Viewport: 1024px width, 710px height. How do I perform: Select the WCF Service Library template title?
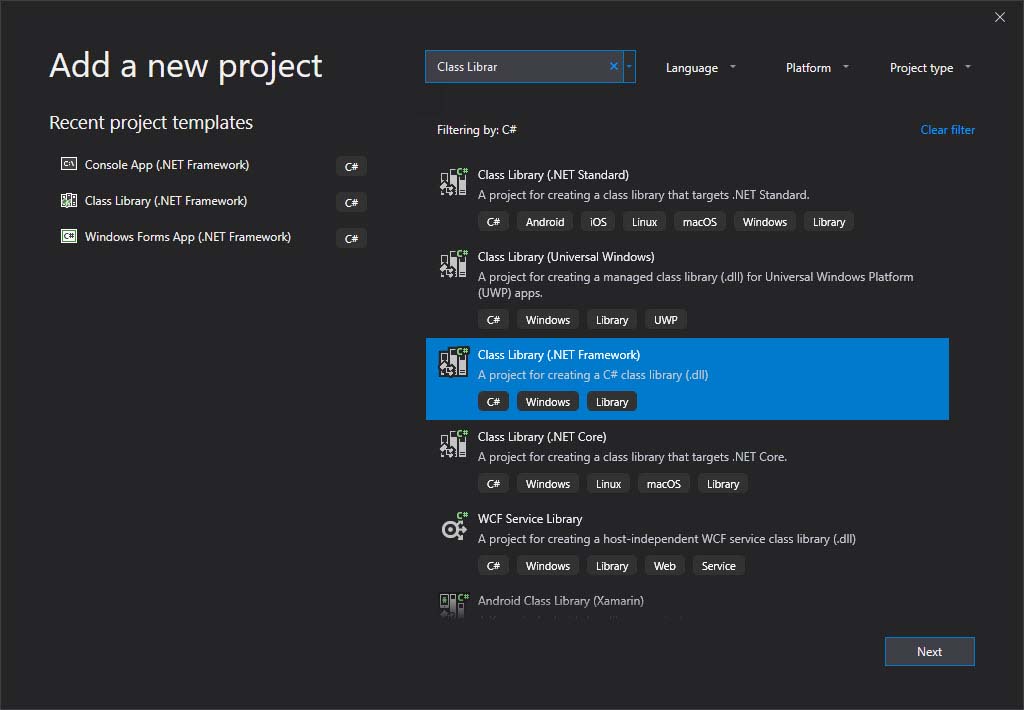[530, 519]
